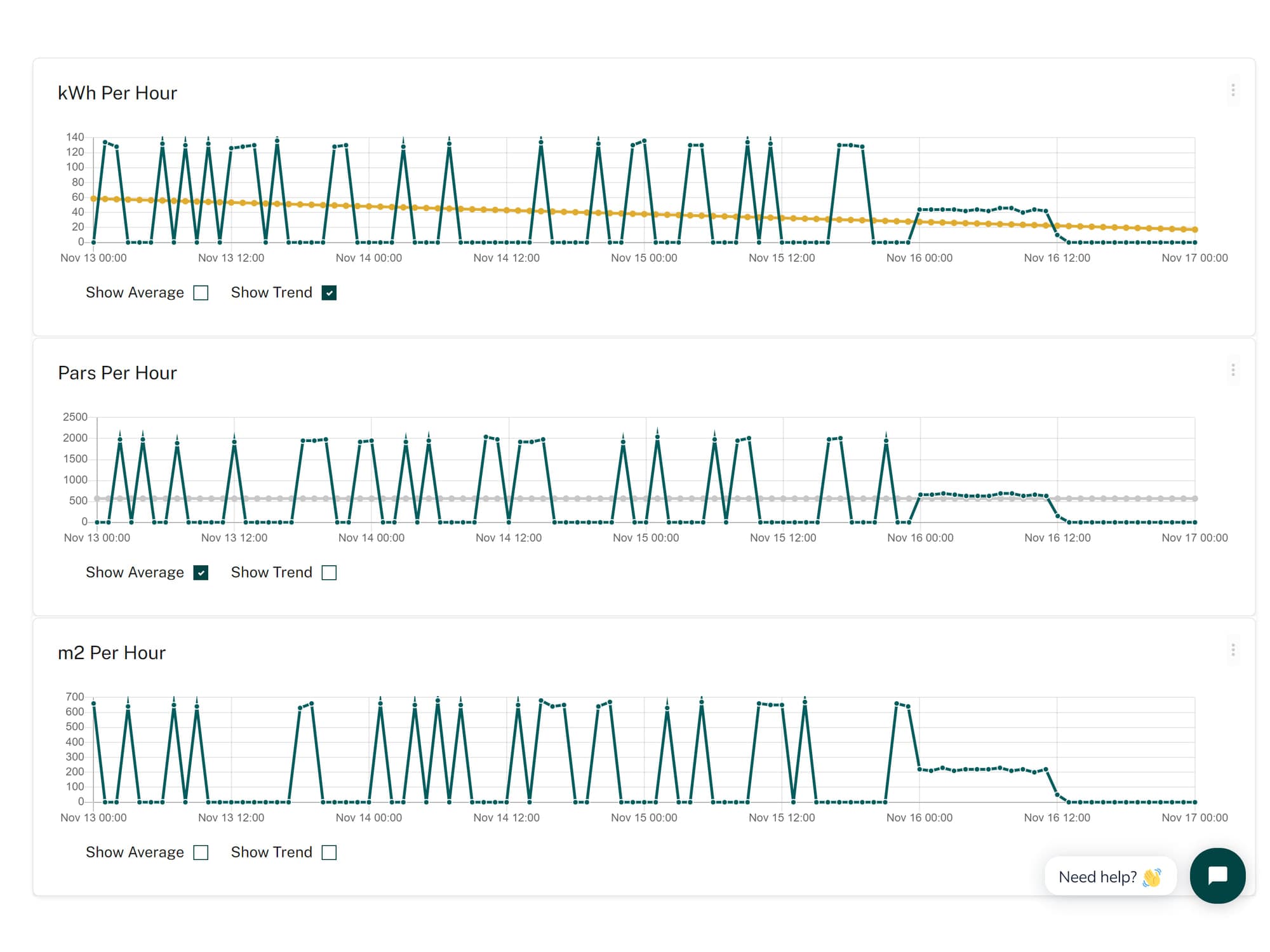This screenshot has width=1270, height=952.
Task: Enable Show Average for m2 Per Hour
Action: tap(201, 853)
